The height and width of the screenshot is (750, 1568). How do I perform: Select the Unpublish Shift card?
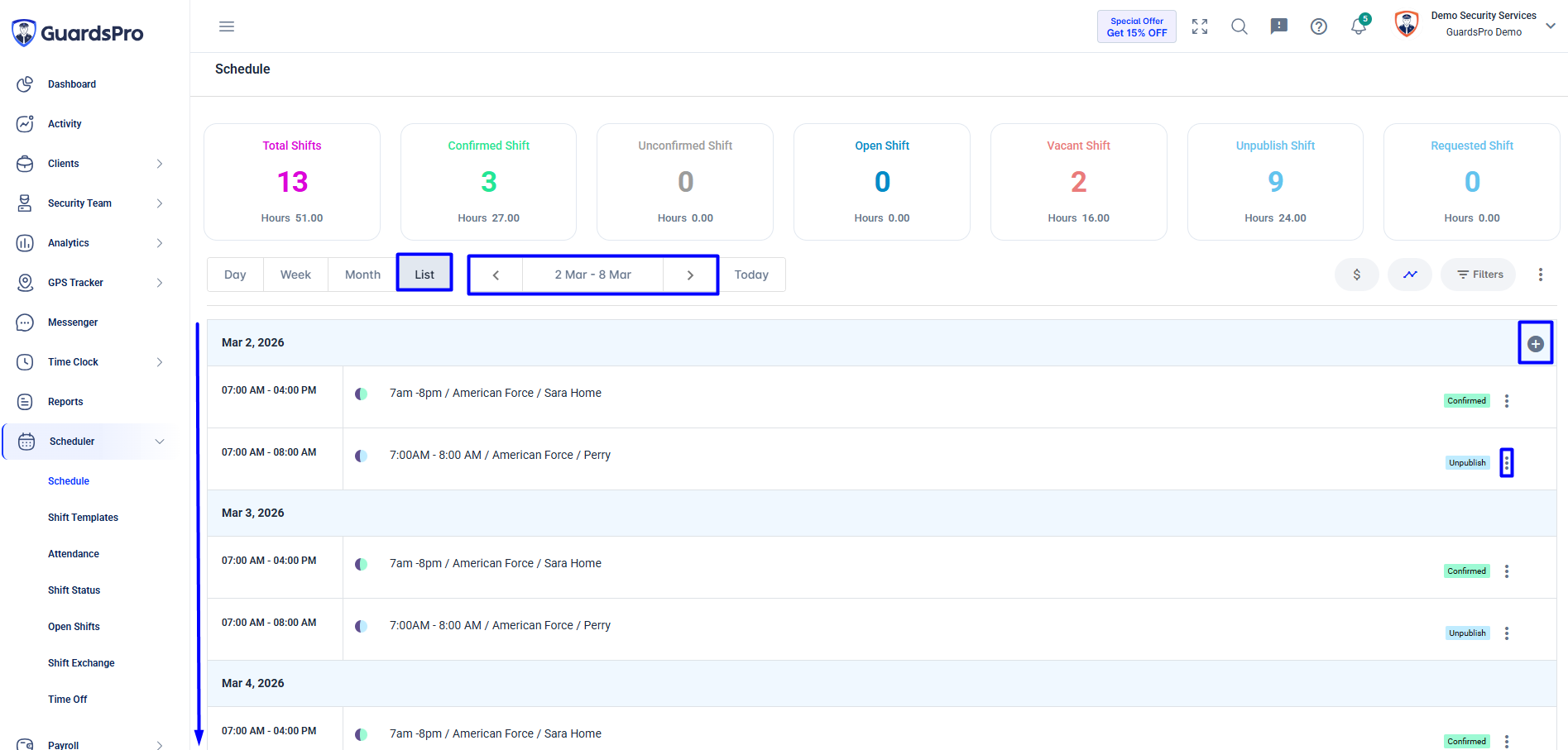pyautogui.click(x=1275, y=182)
